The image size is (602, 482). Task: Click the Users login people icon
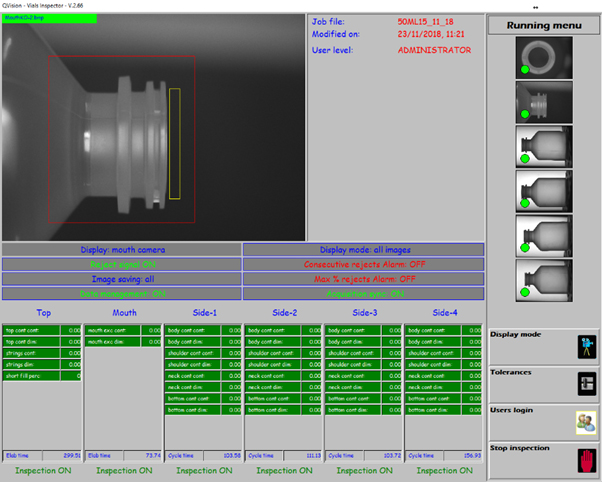[x=585, y=421]
